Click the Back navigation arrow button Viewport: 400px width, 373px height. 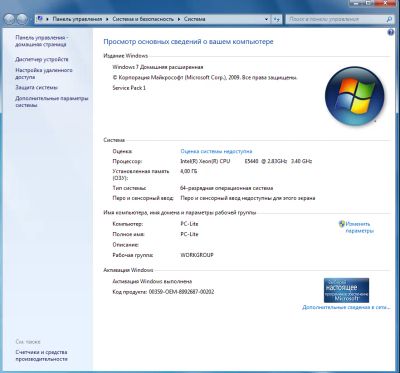click(10, 19)
